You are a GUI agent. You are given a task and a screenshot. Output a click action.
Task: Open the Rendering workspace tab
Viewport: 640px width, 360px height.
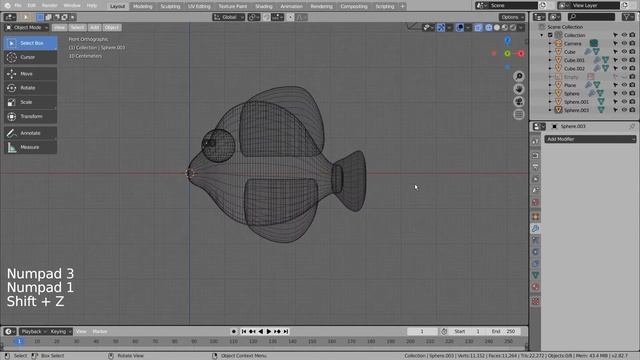pyautogui.click(x=321, y=6)
